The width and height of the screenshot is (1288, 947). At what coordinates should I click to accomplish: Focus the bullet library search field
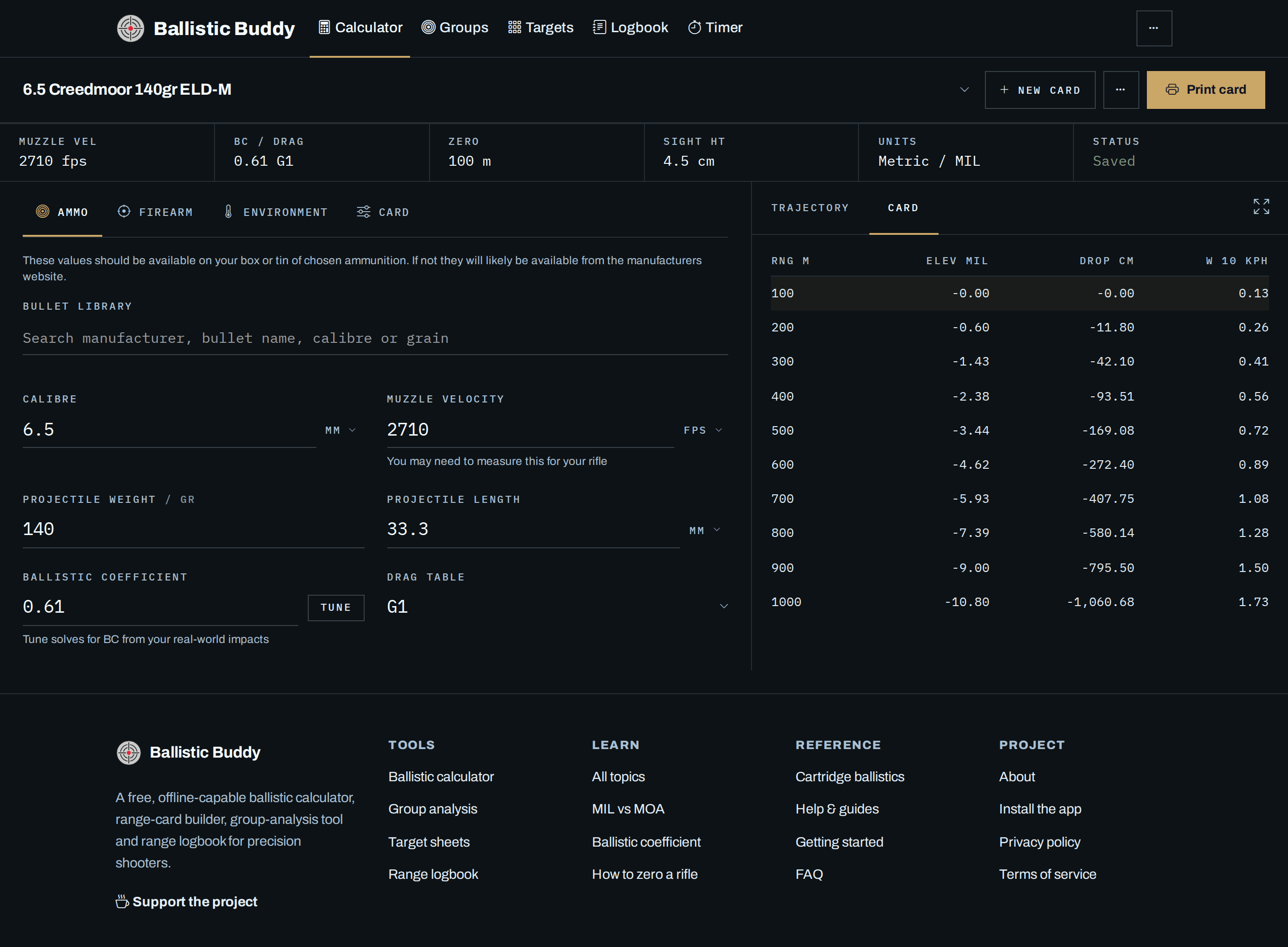click(376, 338)
